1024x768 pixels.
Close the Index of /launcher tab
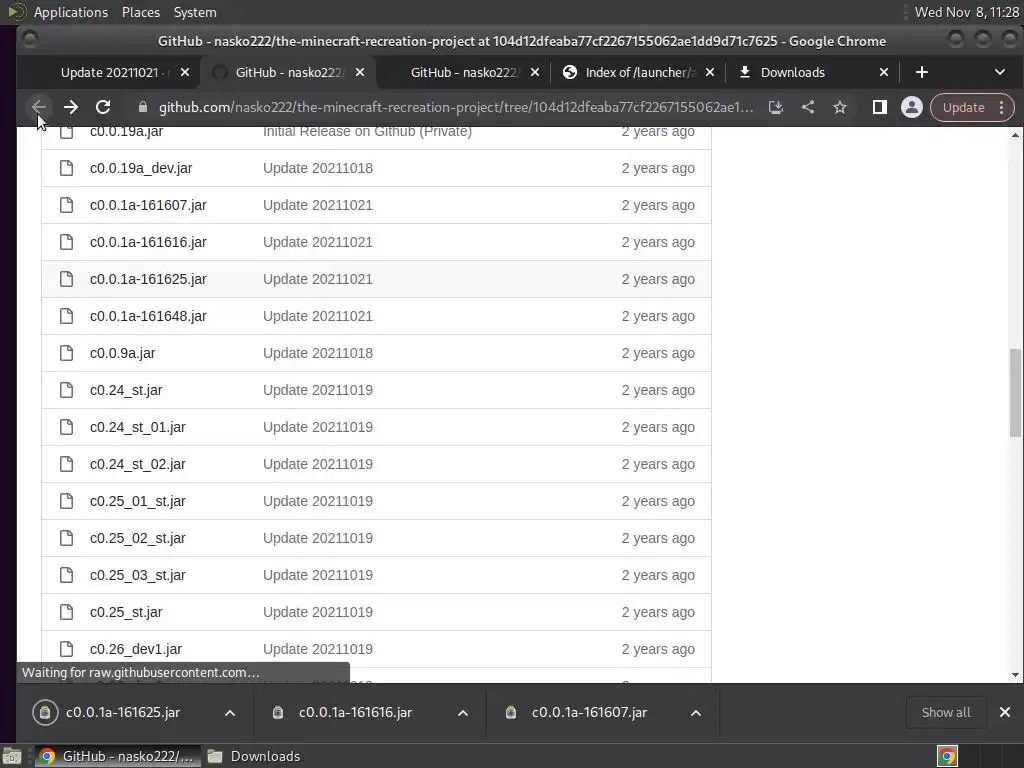point(710,72)
